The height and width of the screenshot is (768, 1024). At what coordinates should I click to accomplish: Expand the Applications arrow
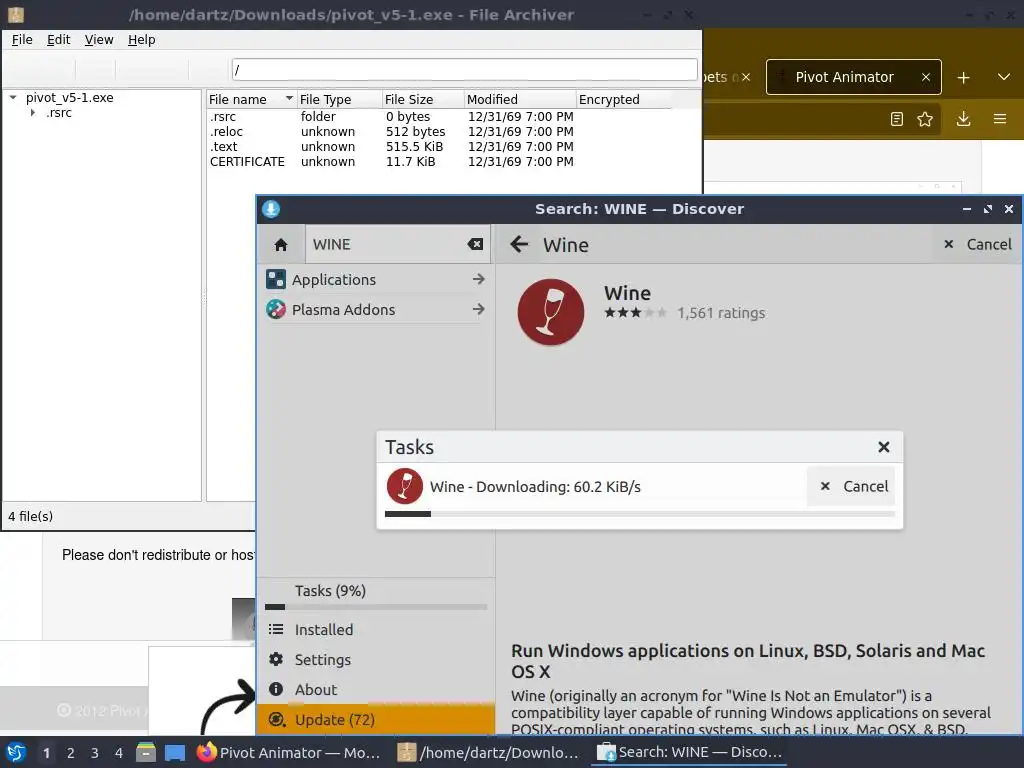(479, 280)
